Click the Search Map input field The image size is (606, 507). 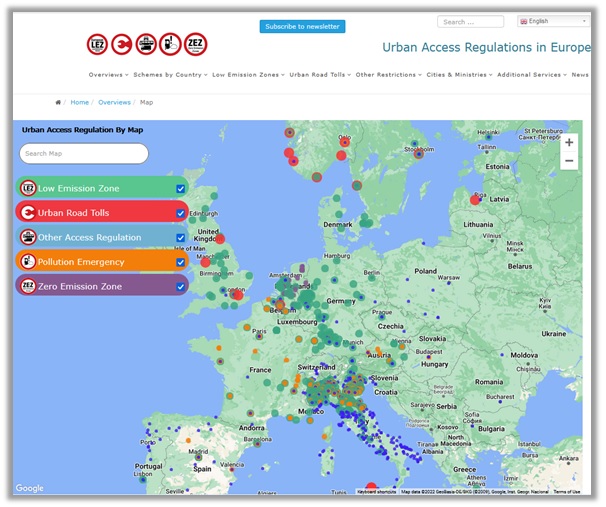coord(84,153)
